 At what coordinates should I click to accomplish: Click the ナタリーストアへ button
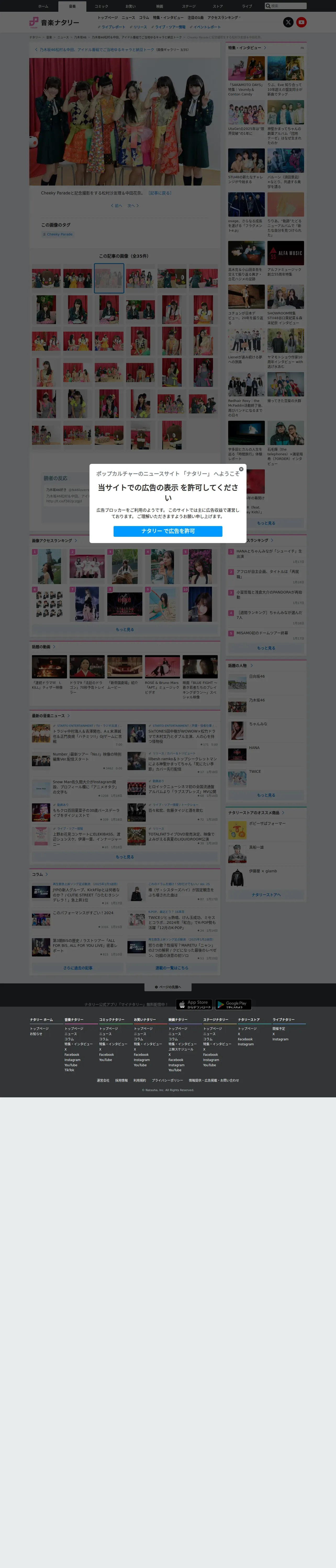pos(266,895)
